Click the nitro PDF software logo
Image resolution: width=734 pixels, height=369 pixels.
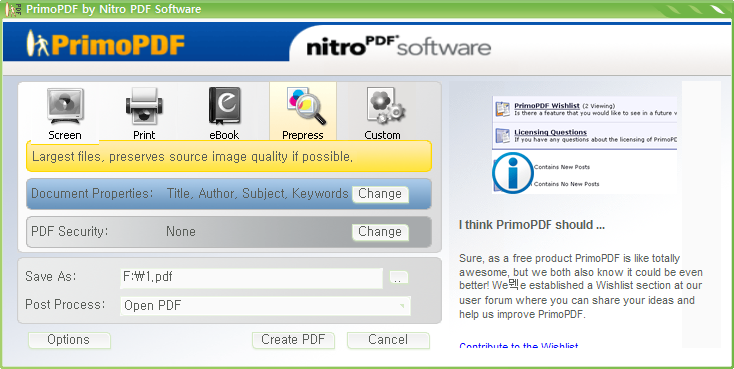pyautogui.click(x=399, y=46)
